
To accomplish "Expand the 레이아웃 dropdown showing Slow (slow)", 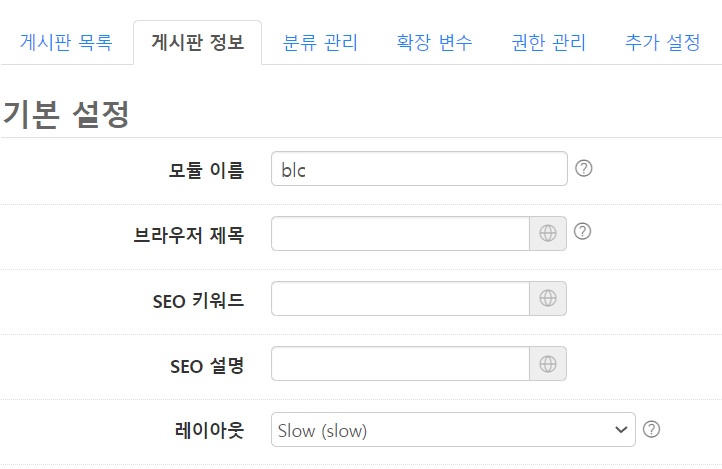I will click(453, 430).
